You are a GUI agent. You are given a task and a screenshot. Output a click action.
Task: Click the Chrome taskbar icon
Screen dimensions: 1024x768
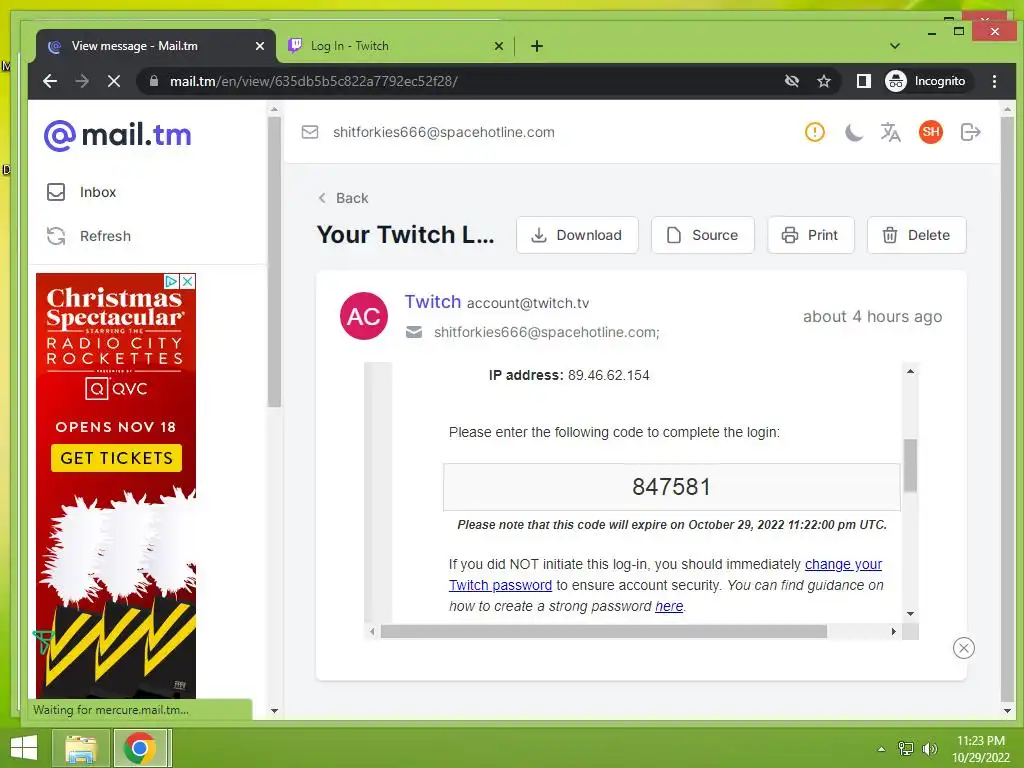[140, 748]
